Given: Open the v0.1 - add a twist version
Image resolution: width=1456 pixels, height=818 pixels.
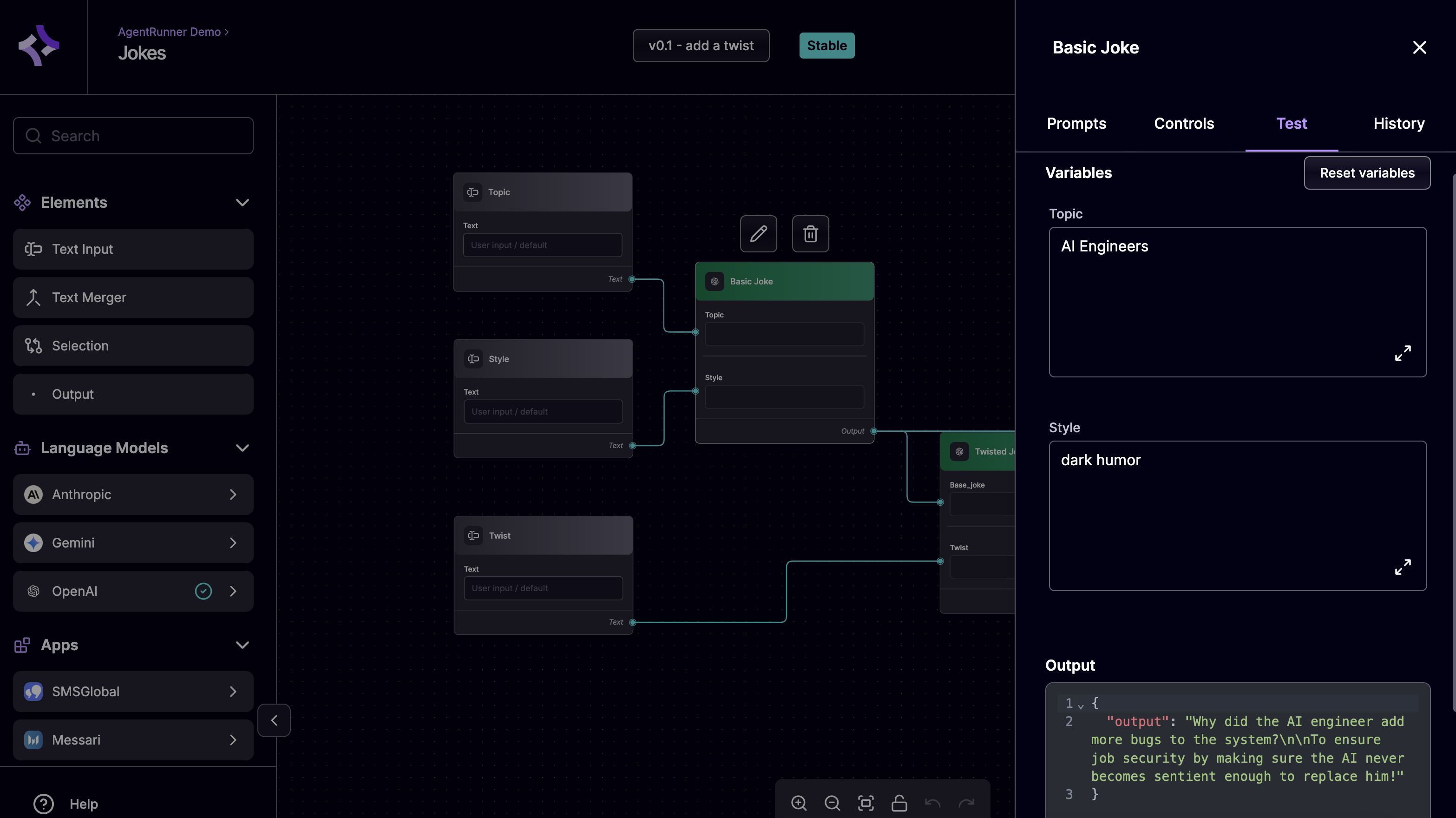Looking at the screenshot, I should click(701, 46).
